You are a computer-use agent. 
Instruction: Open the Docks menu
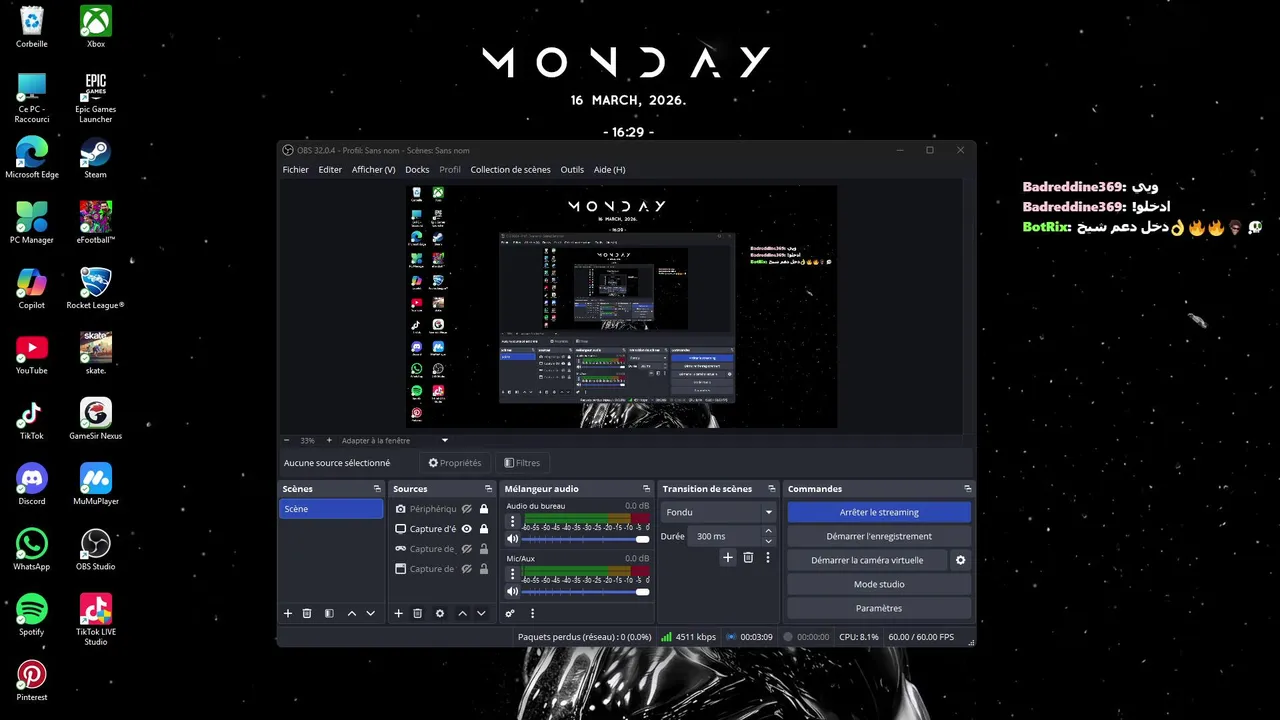[417, 170]
